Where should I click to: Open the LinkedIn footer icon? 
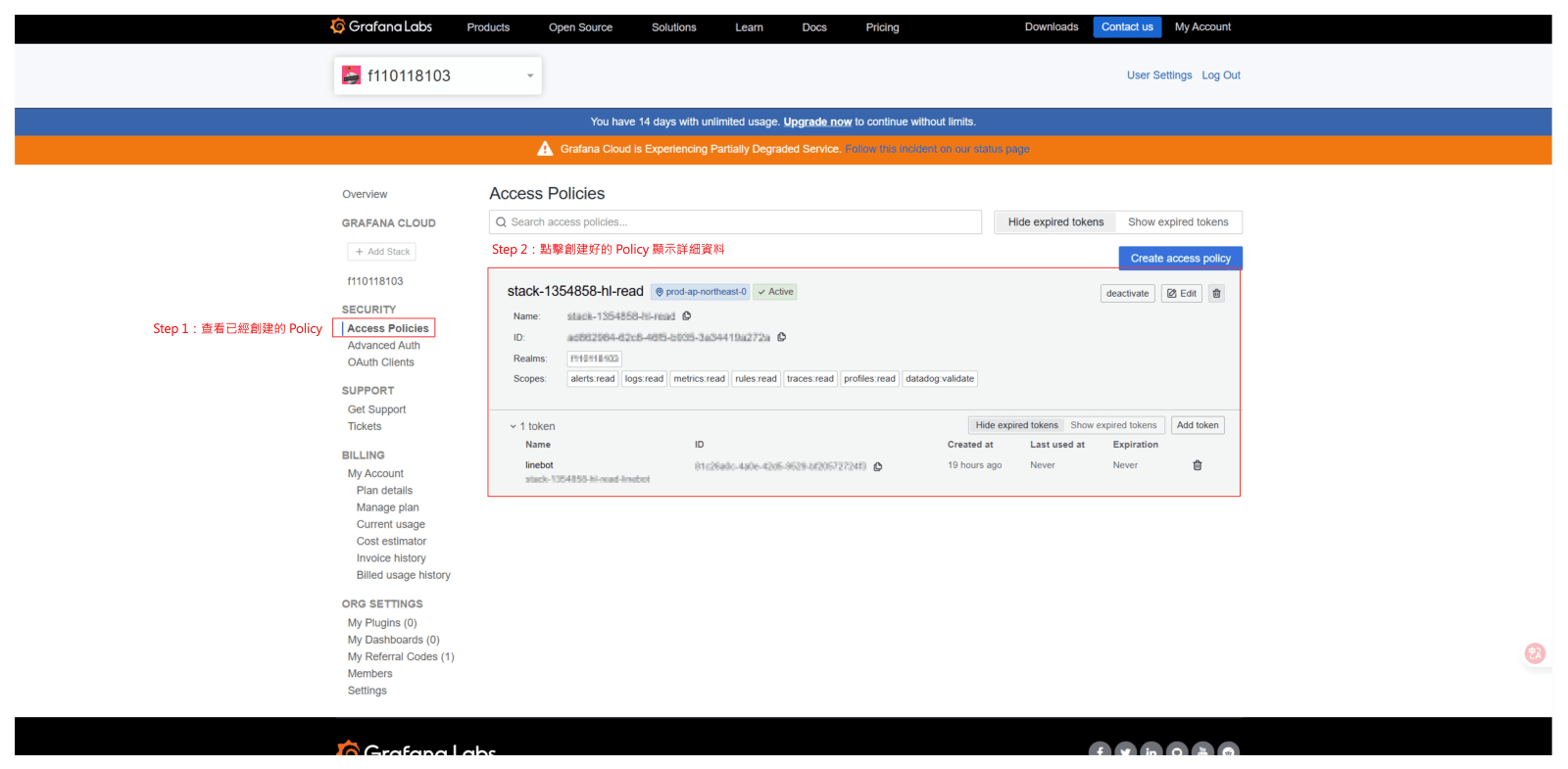pos(1151,751)
